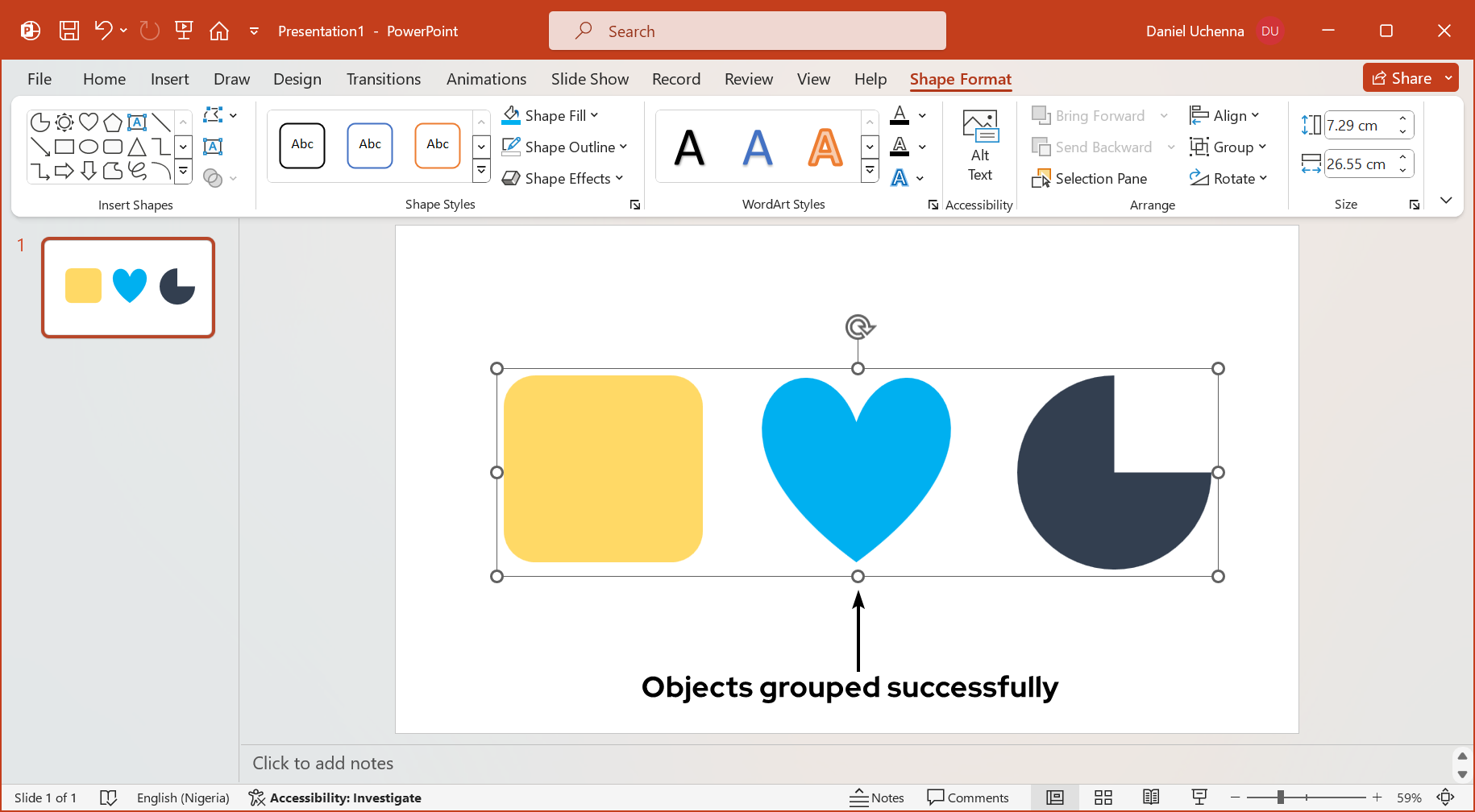Click Accessibility: Investigate in status bar
This screenshot has width=1475, height=812.
[334, 797]
